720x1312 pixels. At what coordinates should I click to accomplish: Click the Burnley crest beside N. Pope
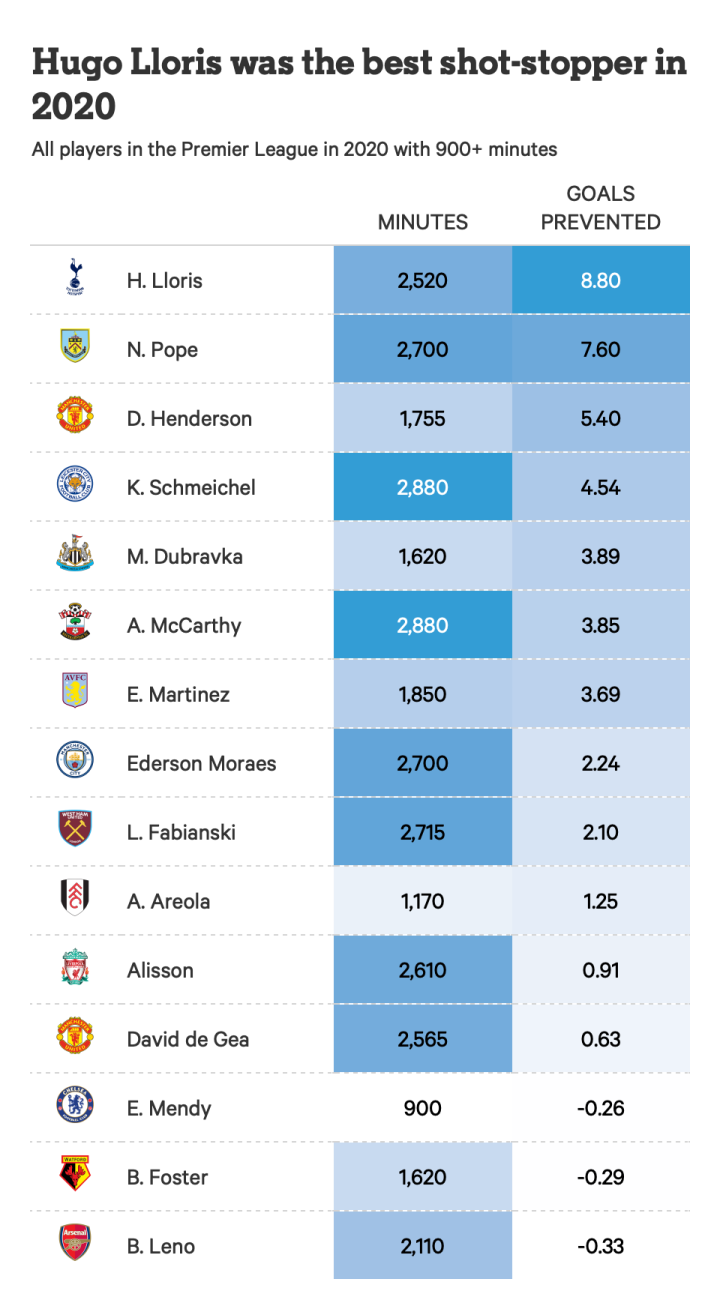coord(75,346)
